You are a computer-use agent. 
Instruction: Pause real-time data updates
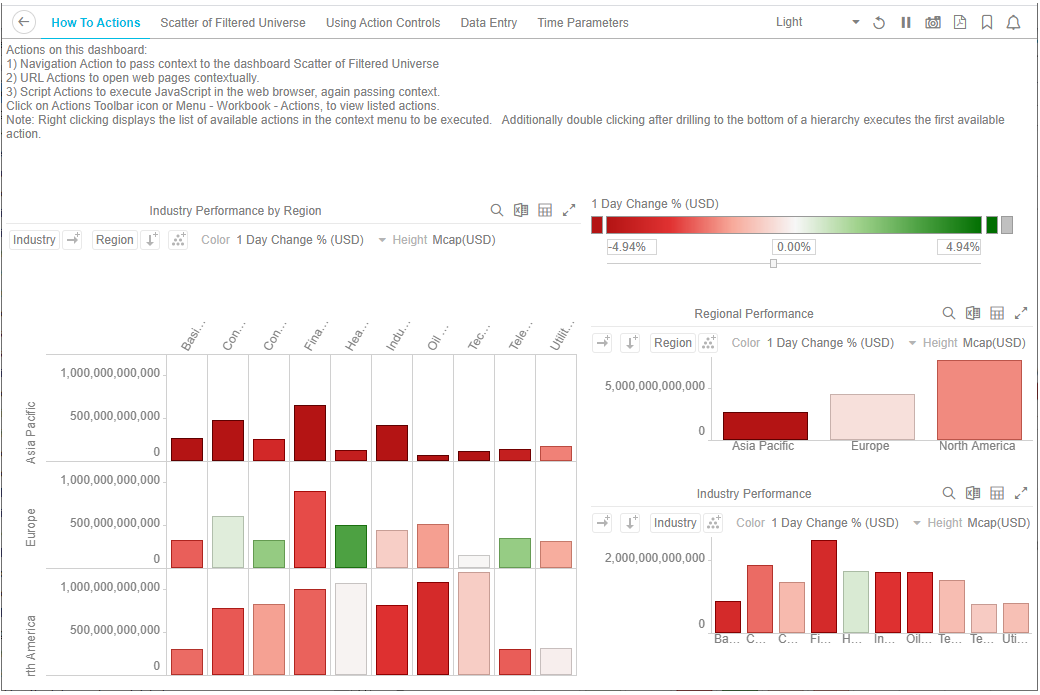coord(906,23)
